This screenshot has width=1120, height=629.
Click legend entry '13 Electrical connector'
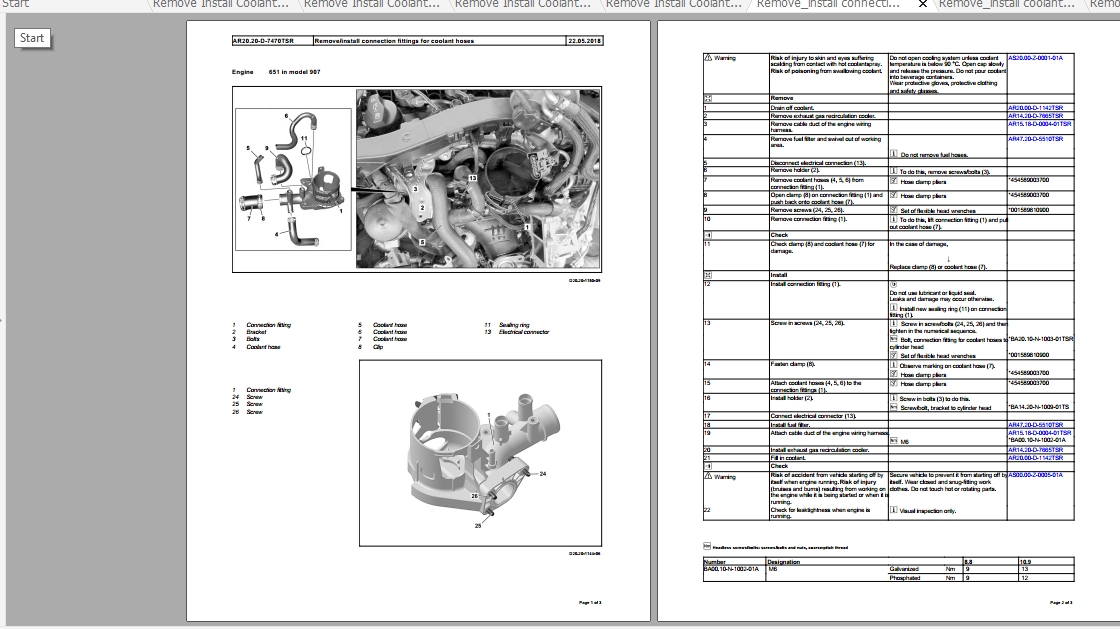(517, 332)
